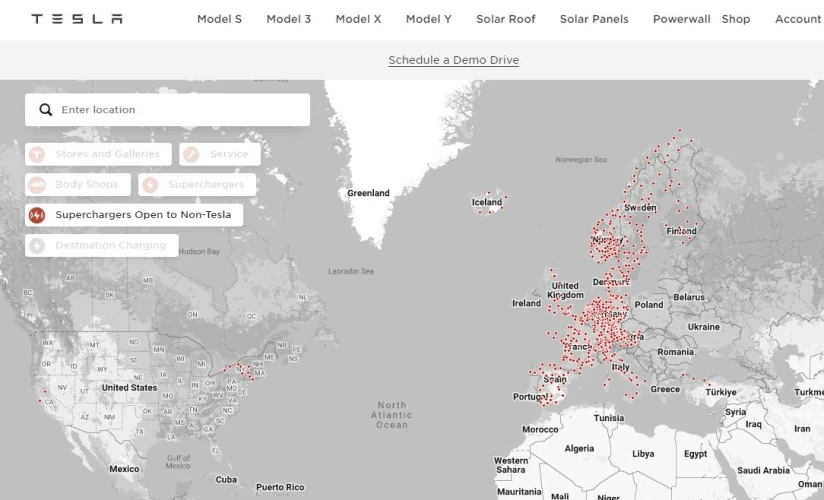The width and height of the screenshot is (824, 500).
Task: Click the Body Shops filter icon
Action: [37, 185]
